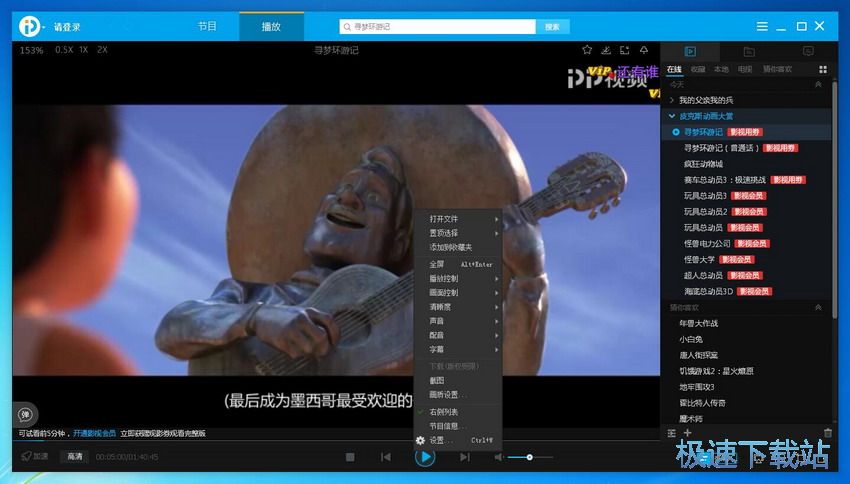This screenshot has width=850, height=484.
Task: Select the 在线 list tab
Action: pos(674,69)
